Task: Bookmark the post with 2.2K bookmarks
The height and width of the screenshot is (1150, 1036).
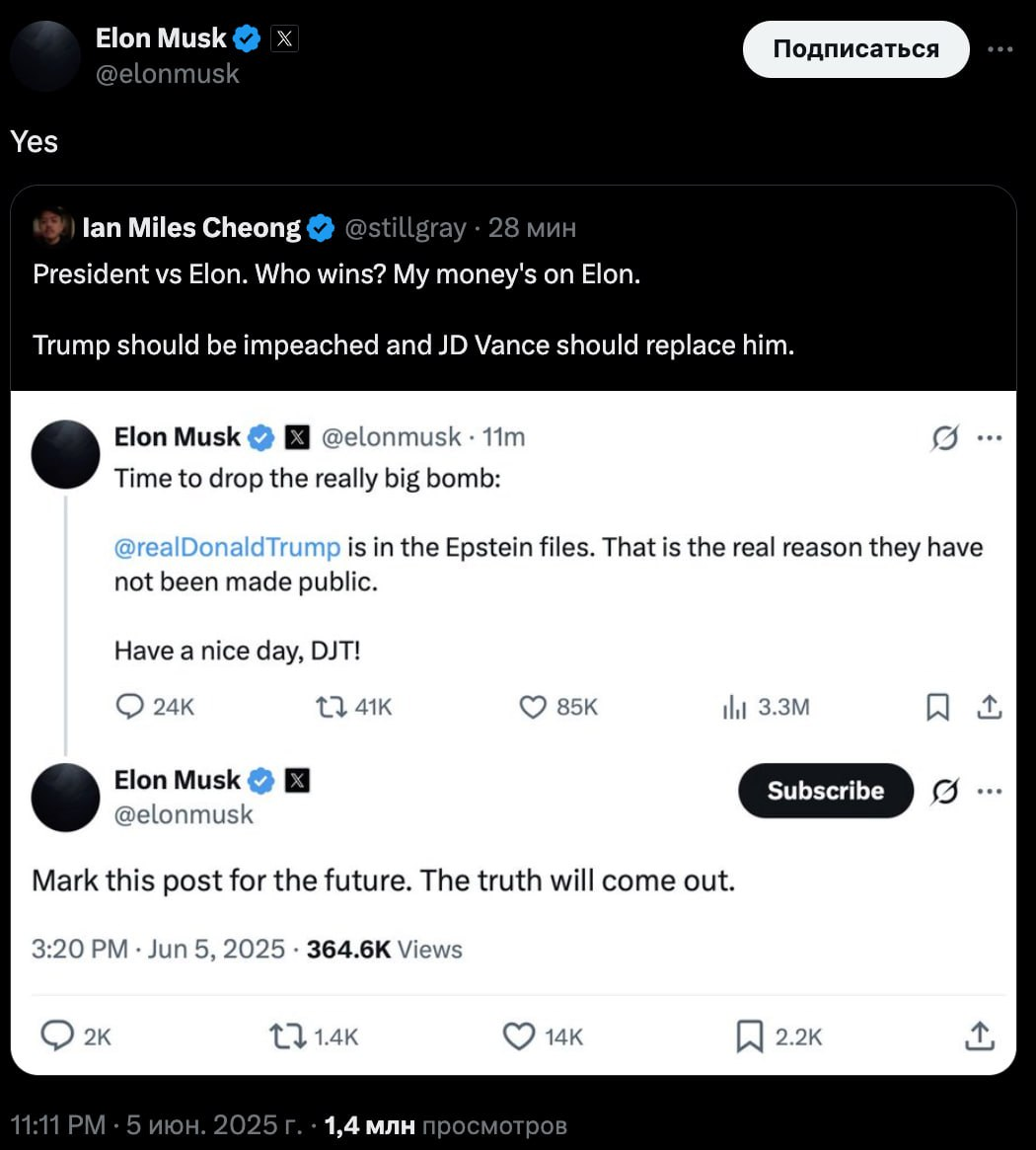Action: tap(751, 1035)
